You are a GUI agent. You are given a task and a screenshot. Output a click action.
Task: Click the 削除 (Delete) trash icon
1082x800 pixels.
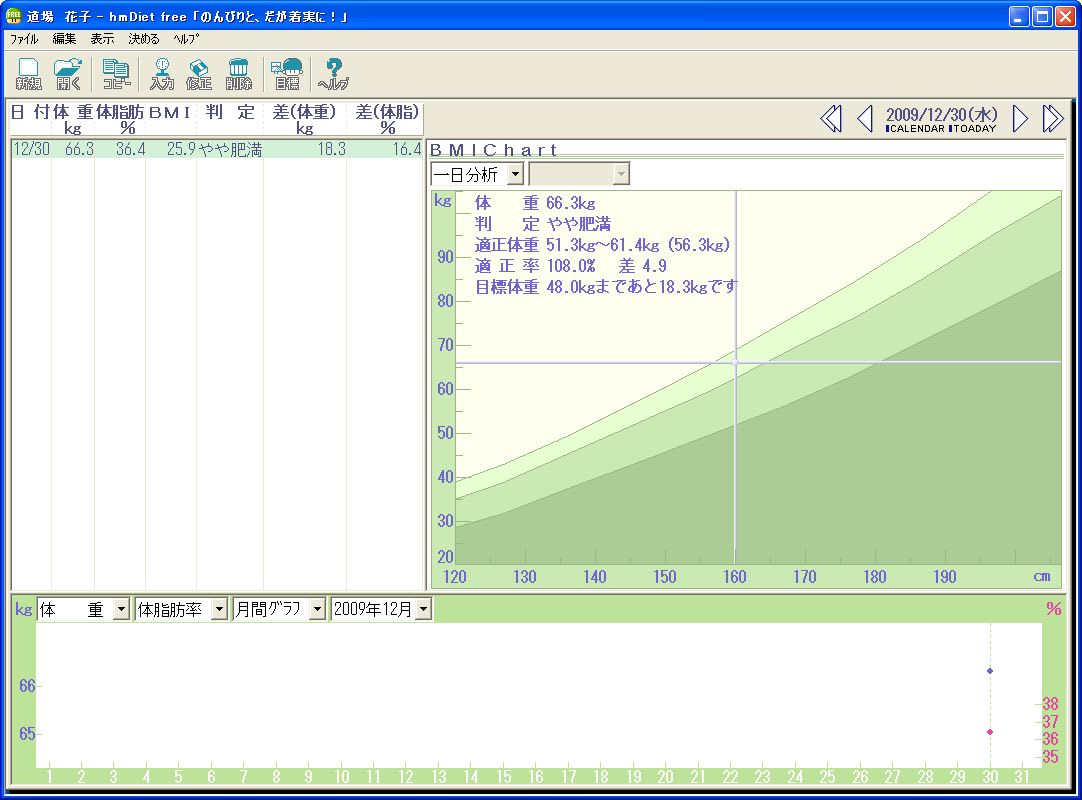point(238,74)
